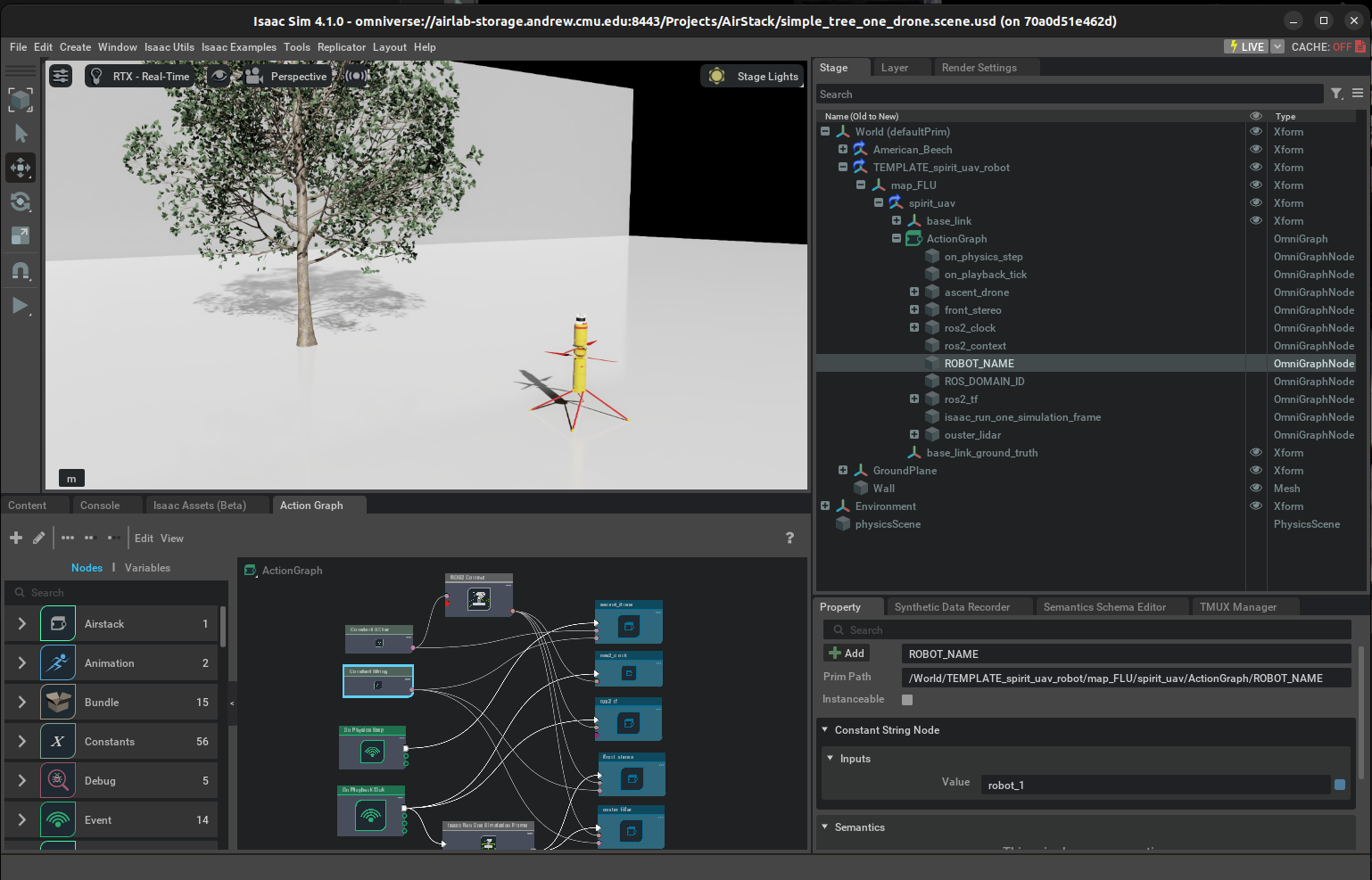
Task: Expand the ascent_drone tree node
Action: pos(914,292)
